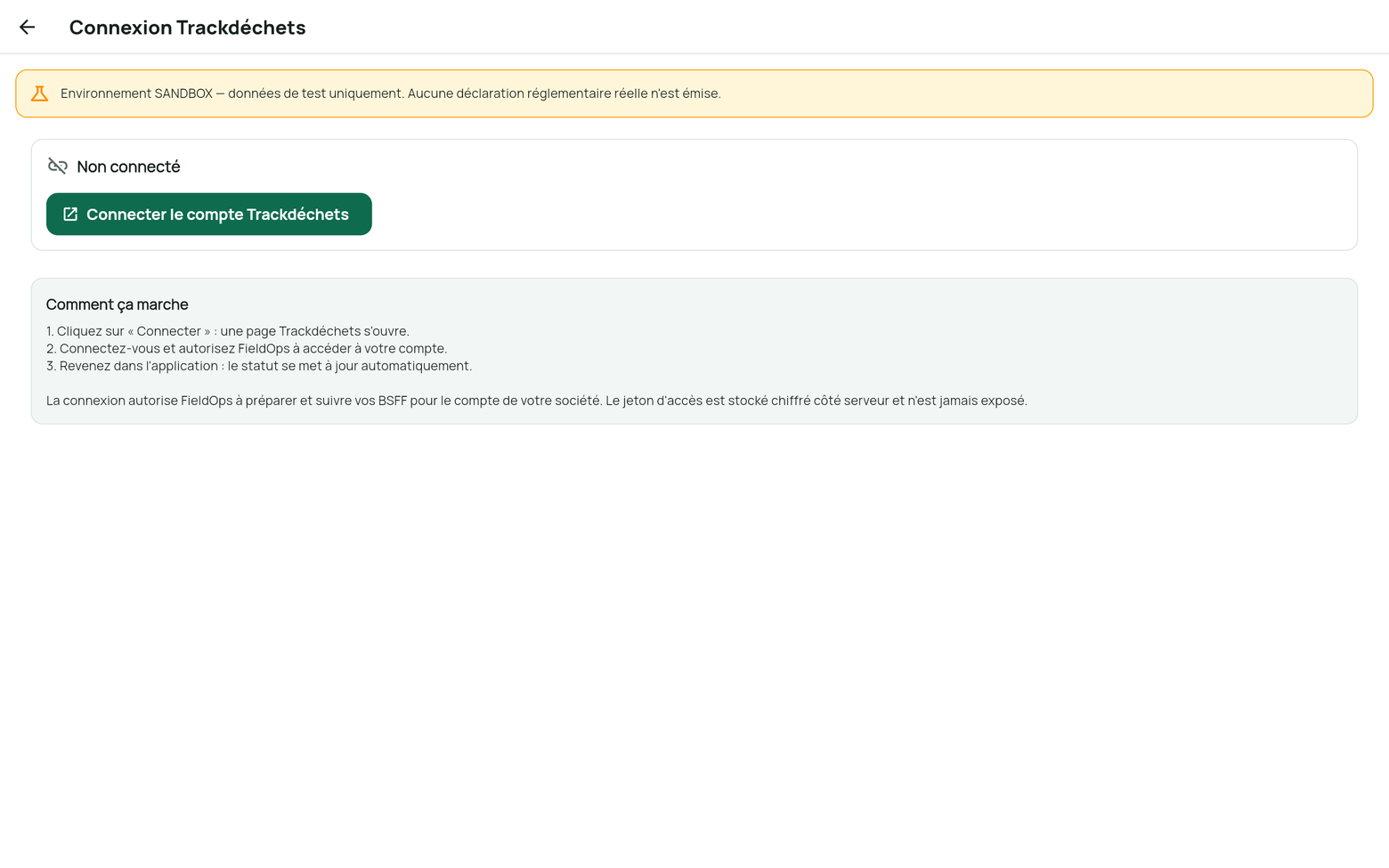Click the sandbox flask warning icon
This screenshot has width=1389, height=868.
[39, 93]
